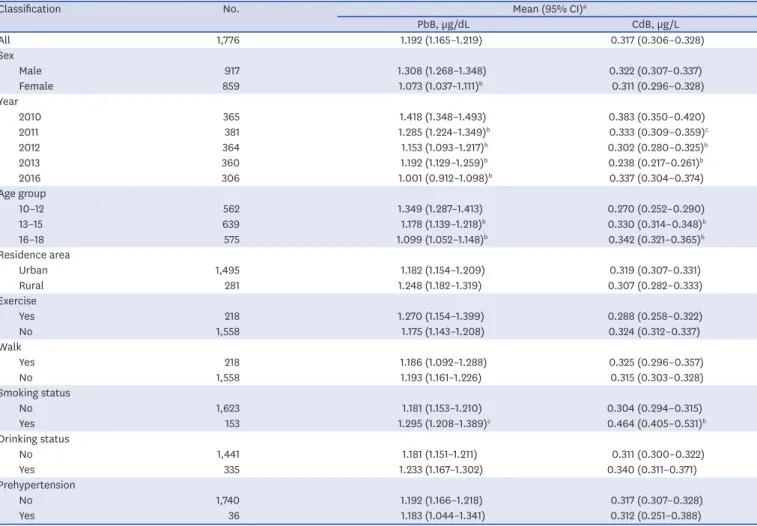Click CdB value 0.317 (0.306–0.328)
Screen dimensions: 757x526
(x=657, y=40)
